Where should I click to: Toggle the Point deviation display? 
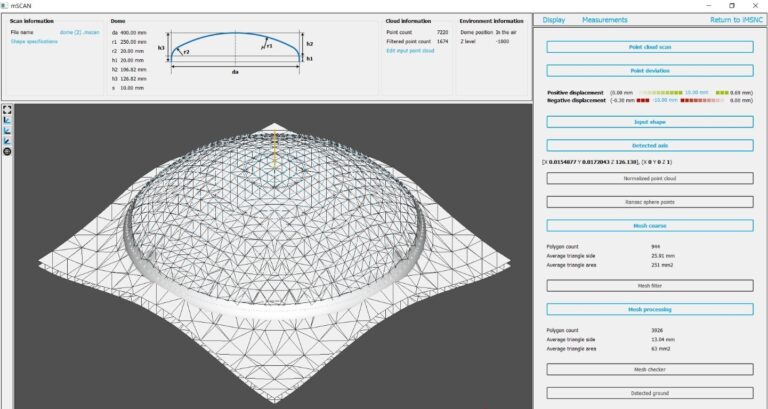coord(650,71)
